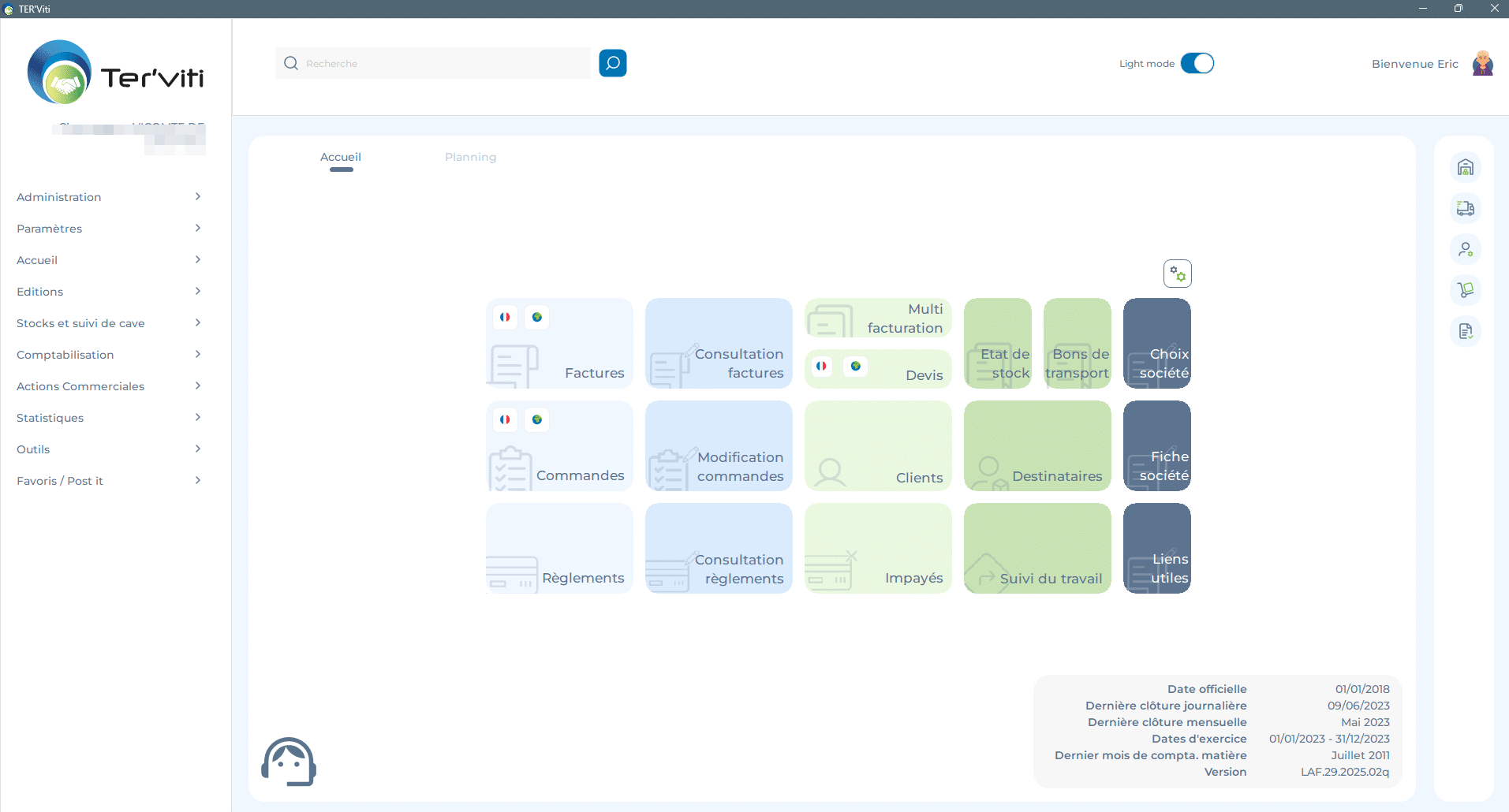Screen dimensions: 1509x812
Task: Open the Suivi du travail tile
Action: (1037, 548)
